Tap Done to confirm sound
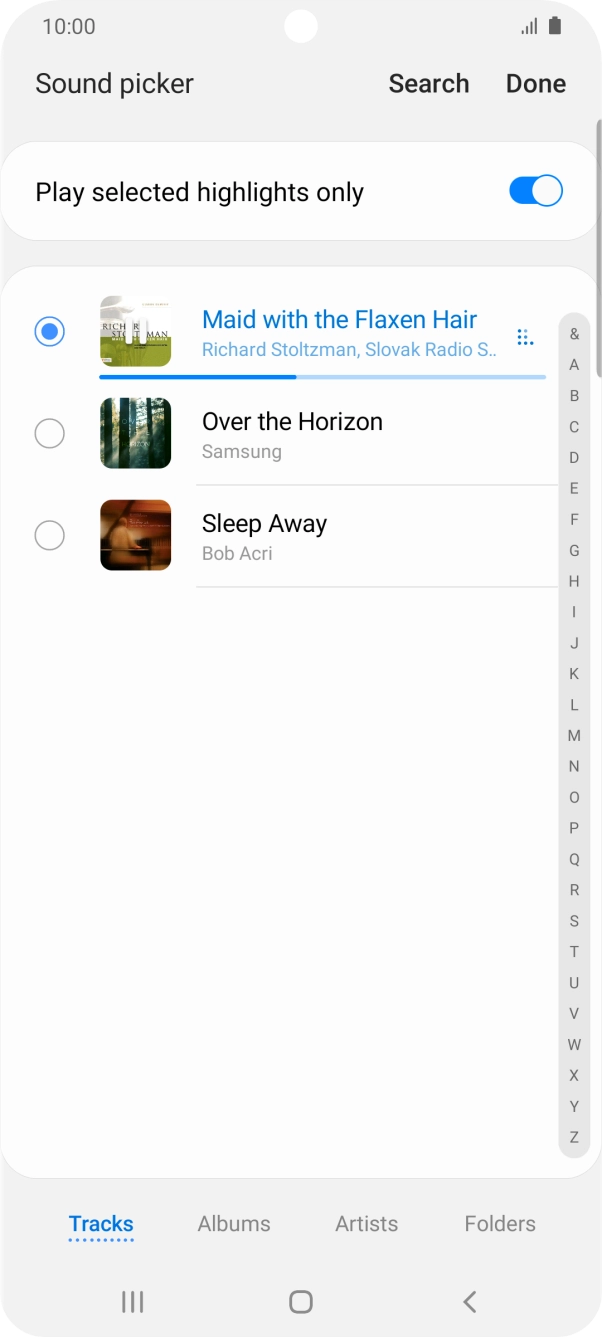Viewport: 602px width, 1337px height. pos(536,84)
